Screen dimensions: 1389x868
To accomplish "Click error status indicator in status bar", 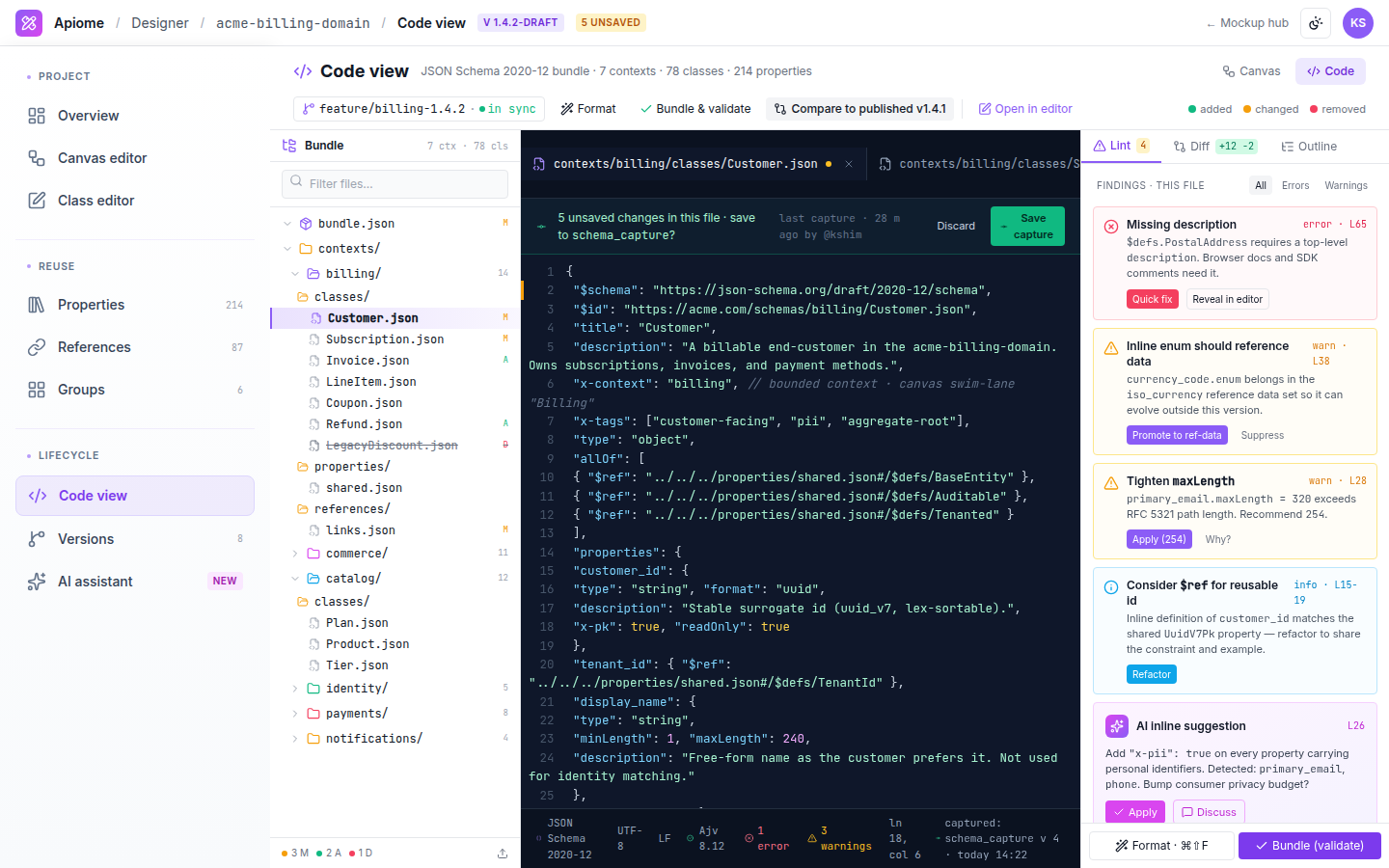I will click(x=767, y=838).
